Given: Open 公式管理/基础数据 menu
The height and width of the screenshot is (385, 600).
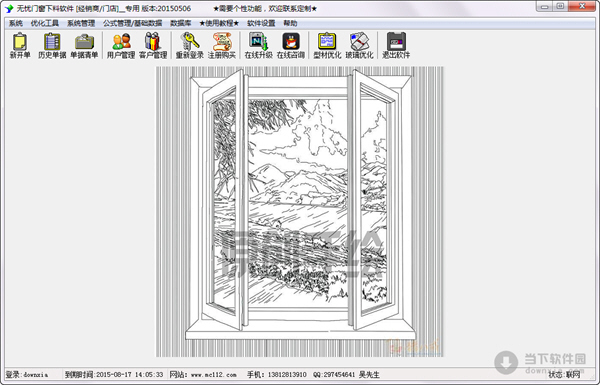Looking at the screenshot, I should [132, 23].
